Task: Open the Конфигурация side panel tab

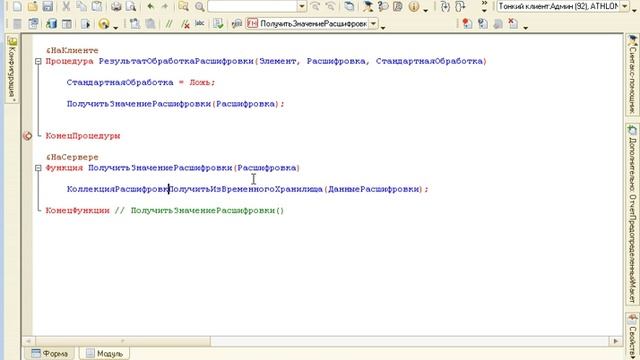Action: pos(12,69)
